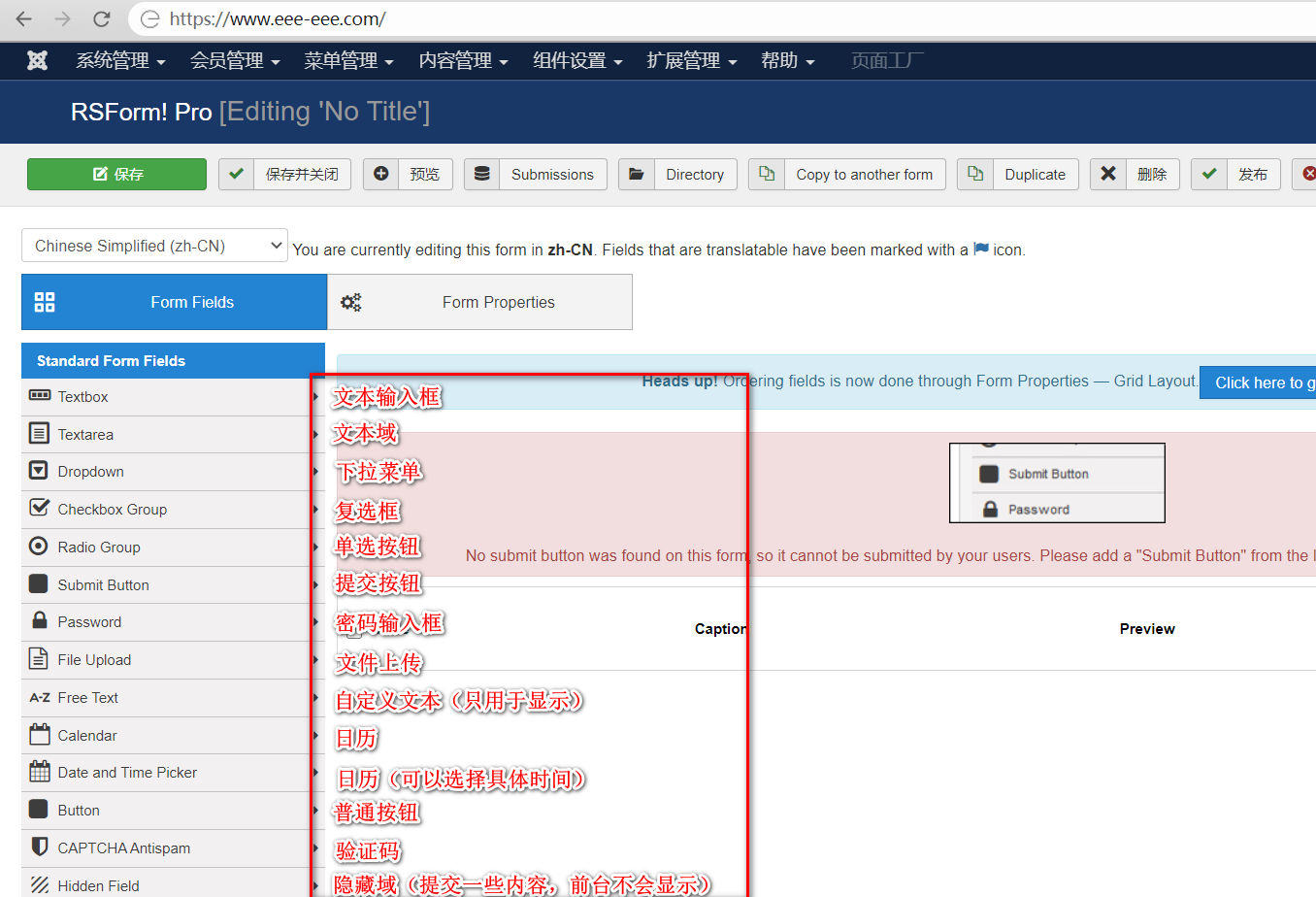Open the 内容管理 menu
This screenshot has height=897, width=1316.
pos(463,61)
